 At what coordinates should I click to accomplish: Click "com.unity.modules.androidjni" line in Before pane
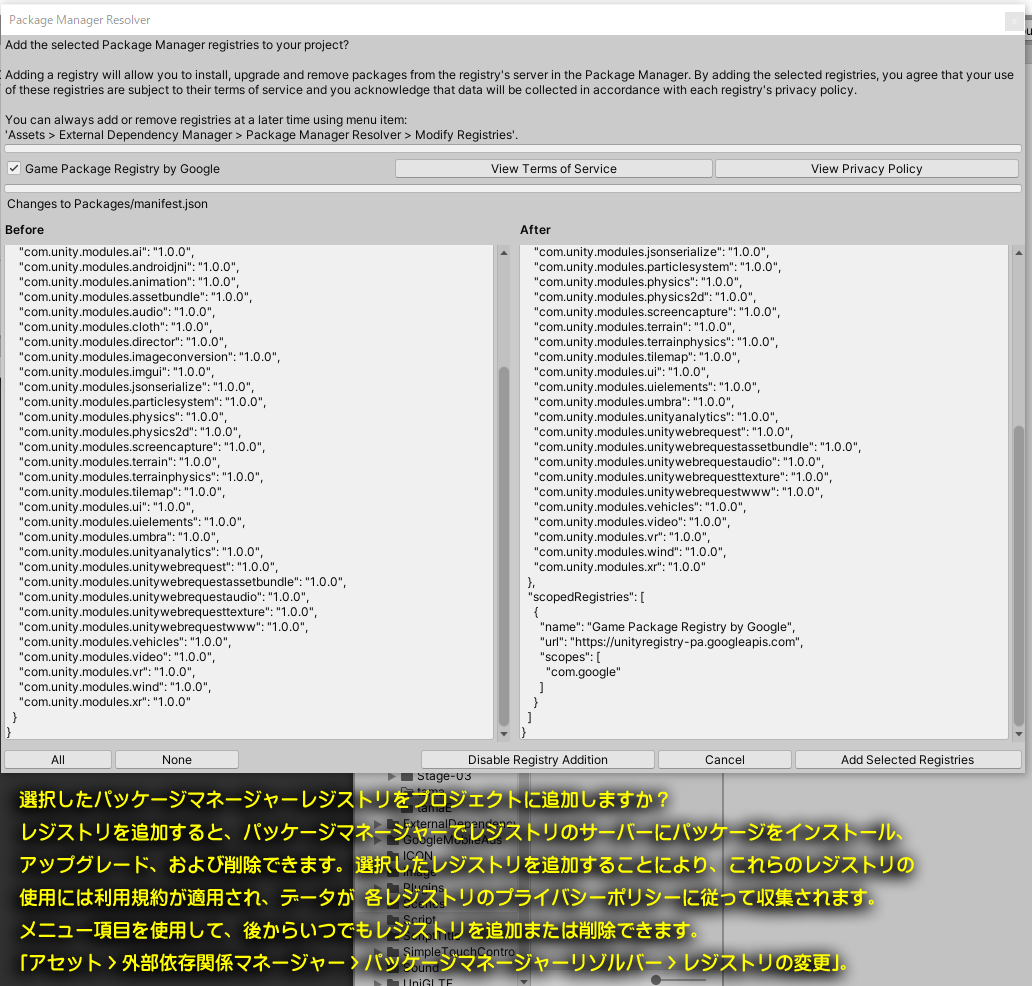click(129, 267)
